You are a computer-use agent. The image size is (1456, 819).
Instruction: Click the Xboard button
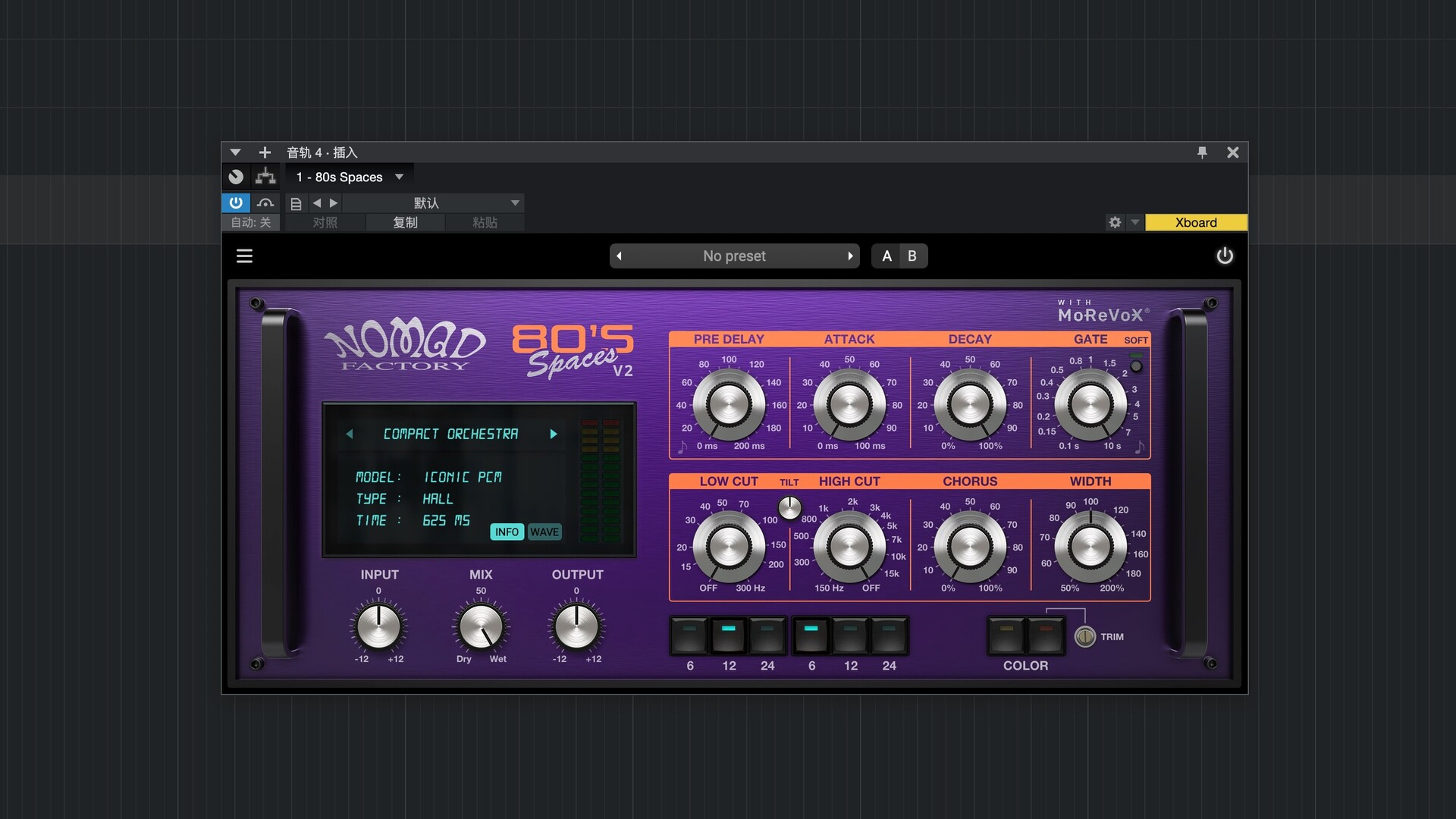point(1196,222)
